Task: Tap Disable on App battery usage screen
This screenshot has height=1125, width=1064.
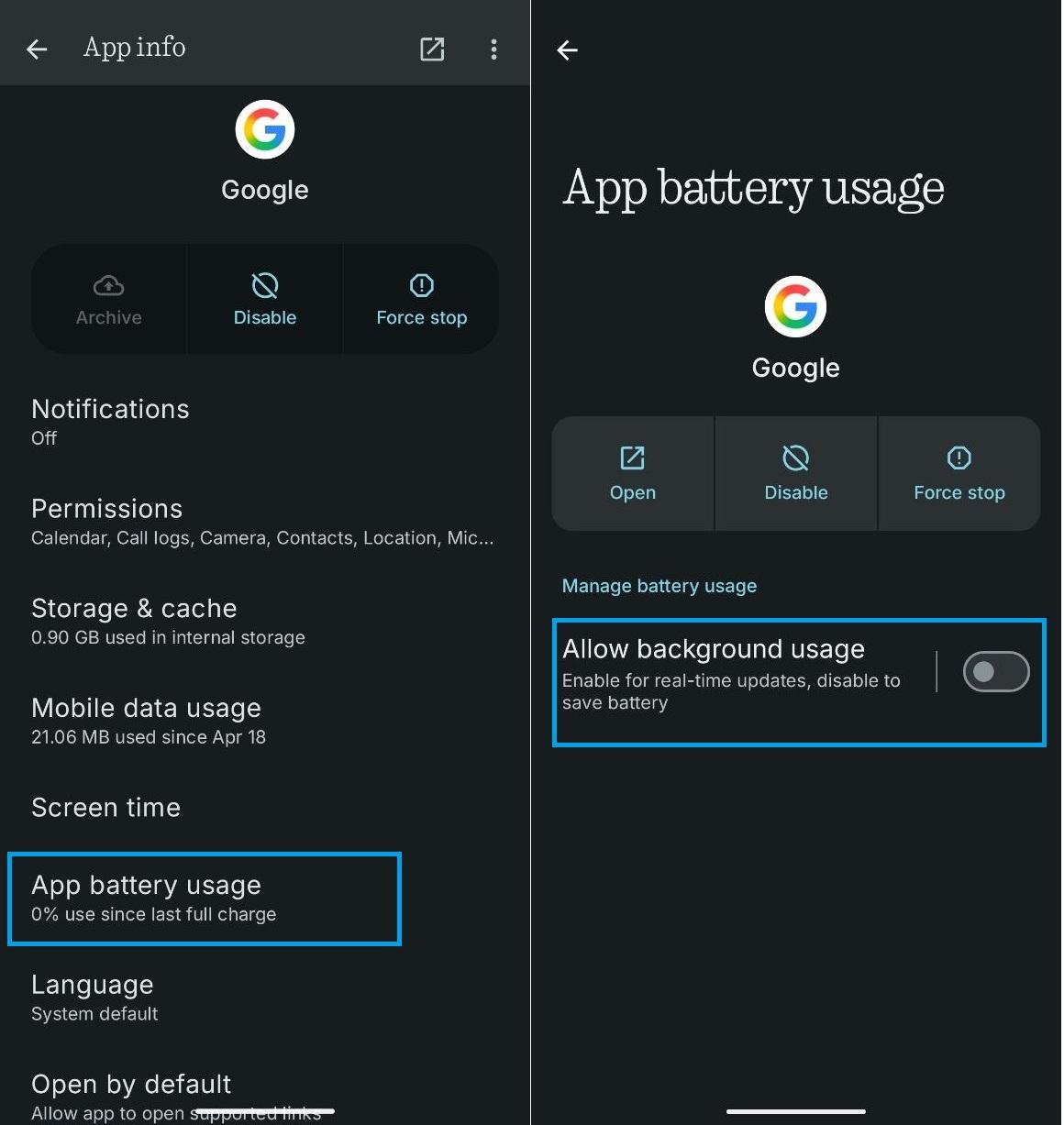Action: coord(796,473)
